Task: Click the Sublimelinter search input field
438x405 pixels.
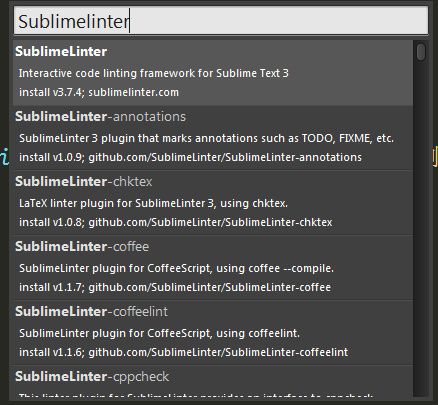Action: pyautogui.click(x=221, y=21)
